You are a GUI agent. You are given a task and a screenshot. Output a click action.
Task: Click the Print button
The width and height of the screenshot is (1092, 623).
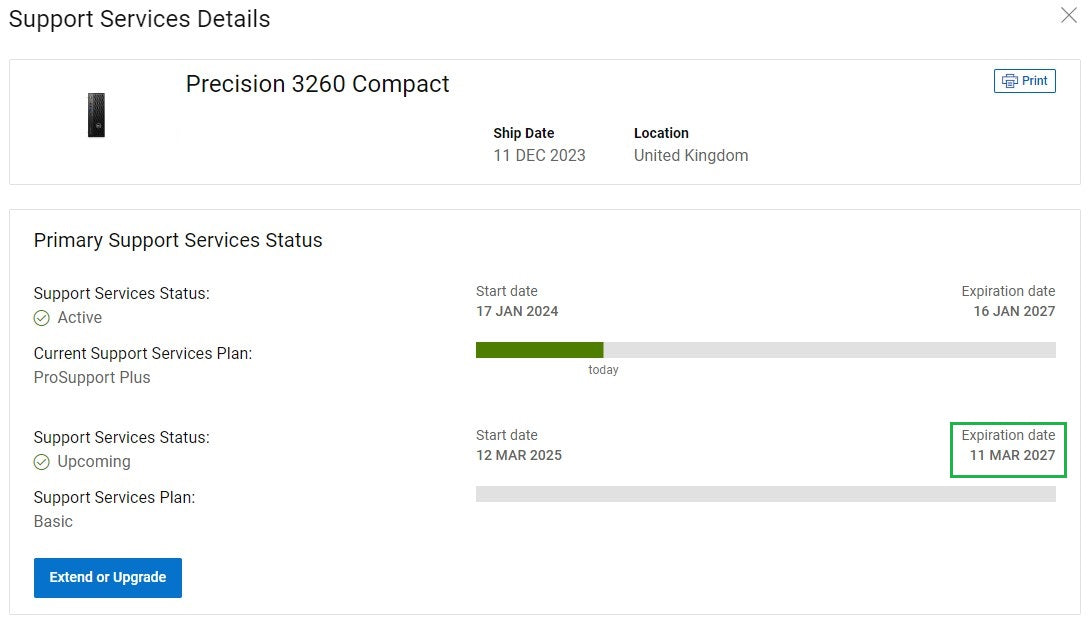click(1024, 81)
